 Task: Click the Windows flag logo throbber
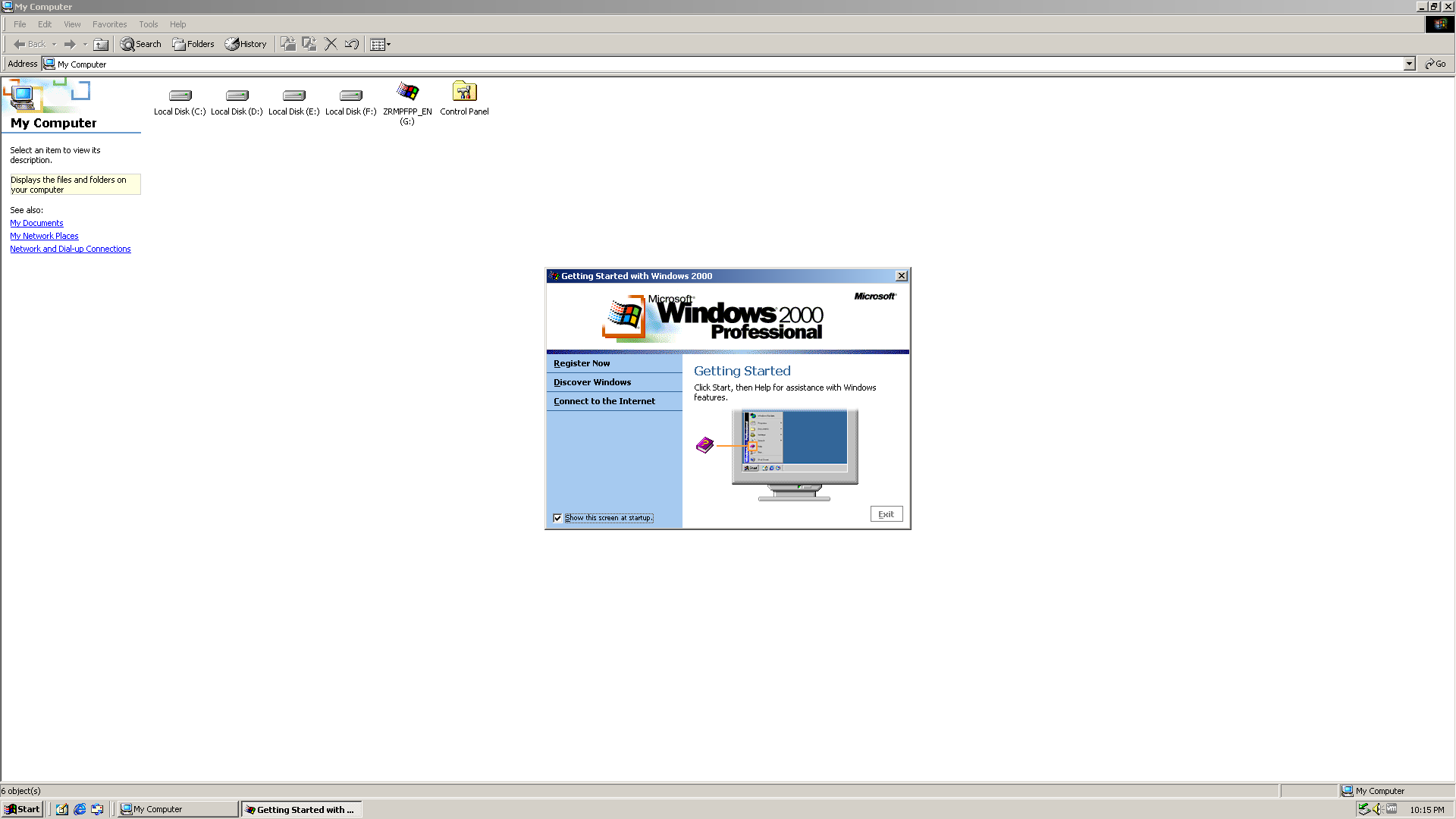[x=1440, y=24]
